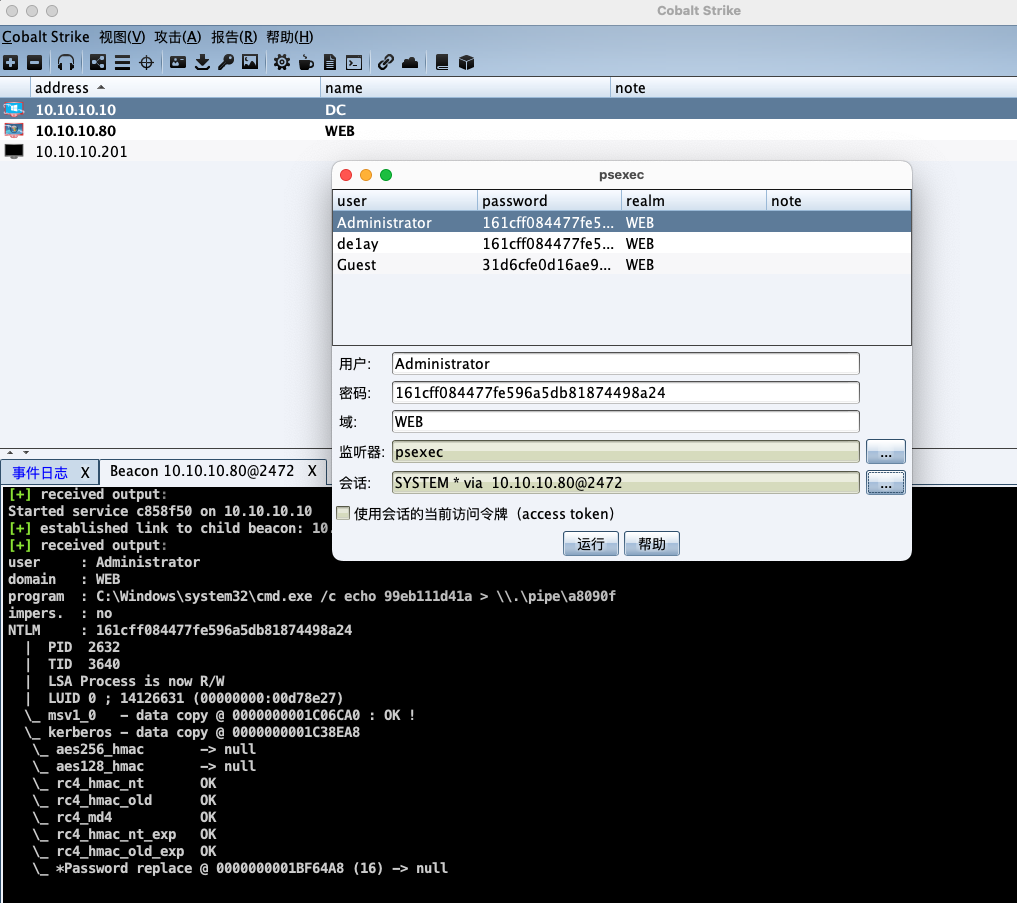Viewport: 1017px width, 903px height.
Task: Click the 密码 hash input field
Action: coord(625,392)
